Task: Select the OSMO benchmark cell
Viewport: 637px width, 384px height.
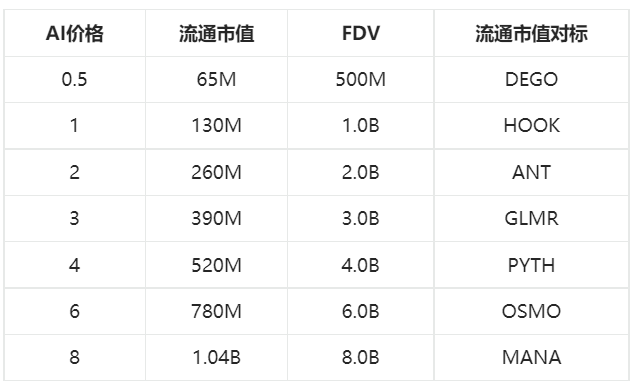Action: tap(531, 312)
